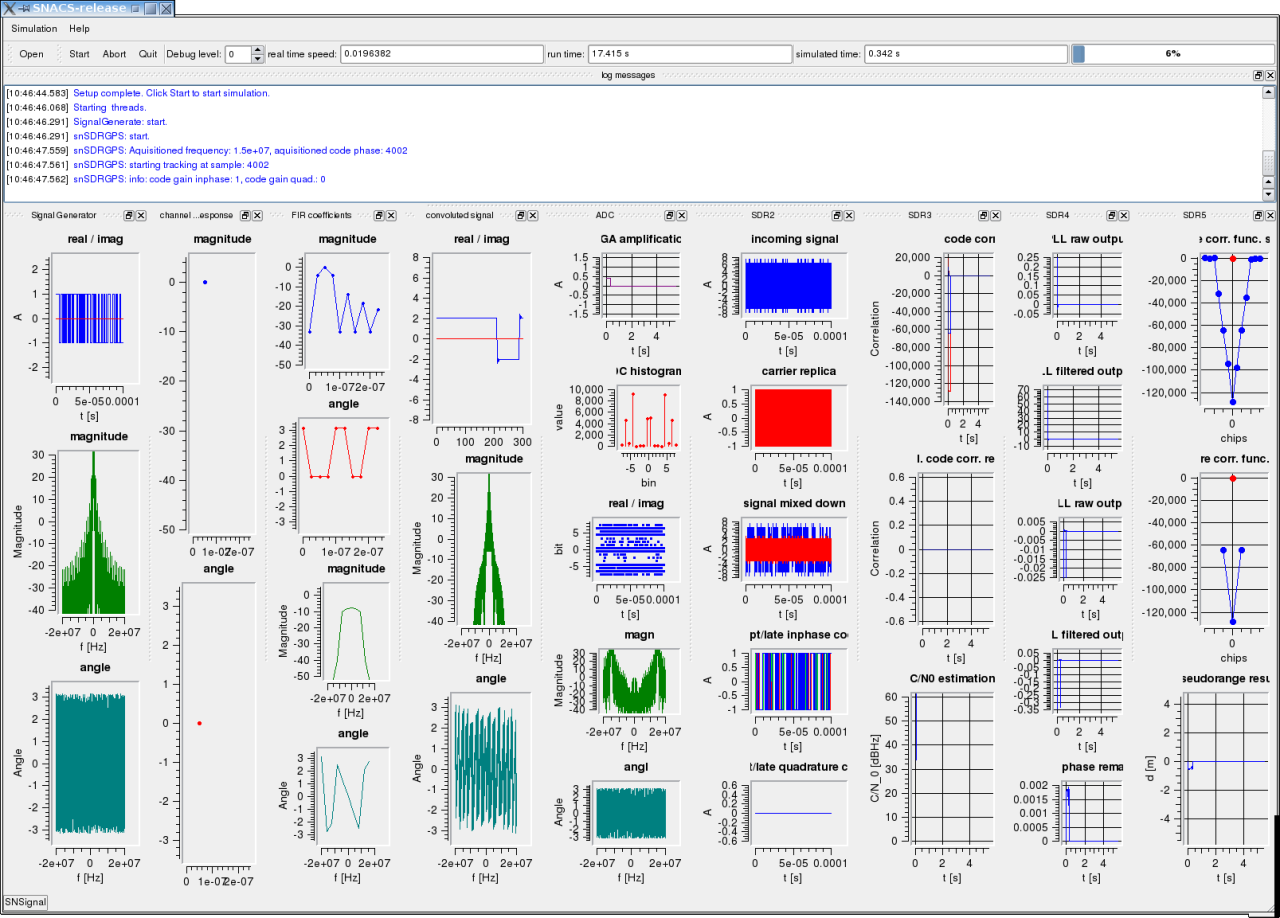Float the SDR3 dock panel
Screen dimensions: 1280x918
point(983,215)
